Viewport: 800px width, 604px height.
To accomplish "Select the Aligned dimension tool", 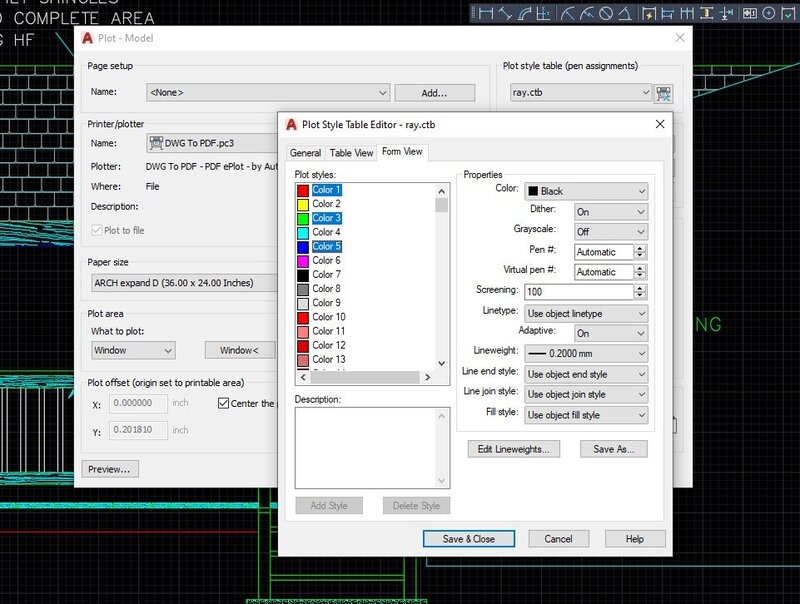I will [x=507, y=13].
